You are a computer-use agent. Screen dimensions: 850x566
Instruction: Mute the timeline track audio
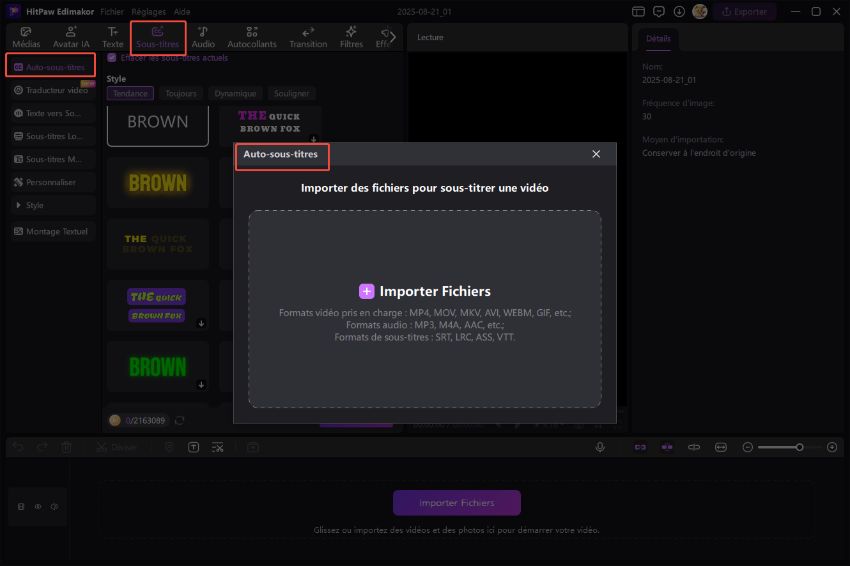(54, 506)
